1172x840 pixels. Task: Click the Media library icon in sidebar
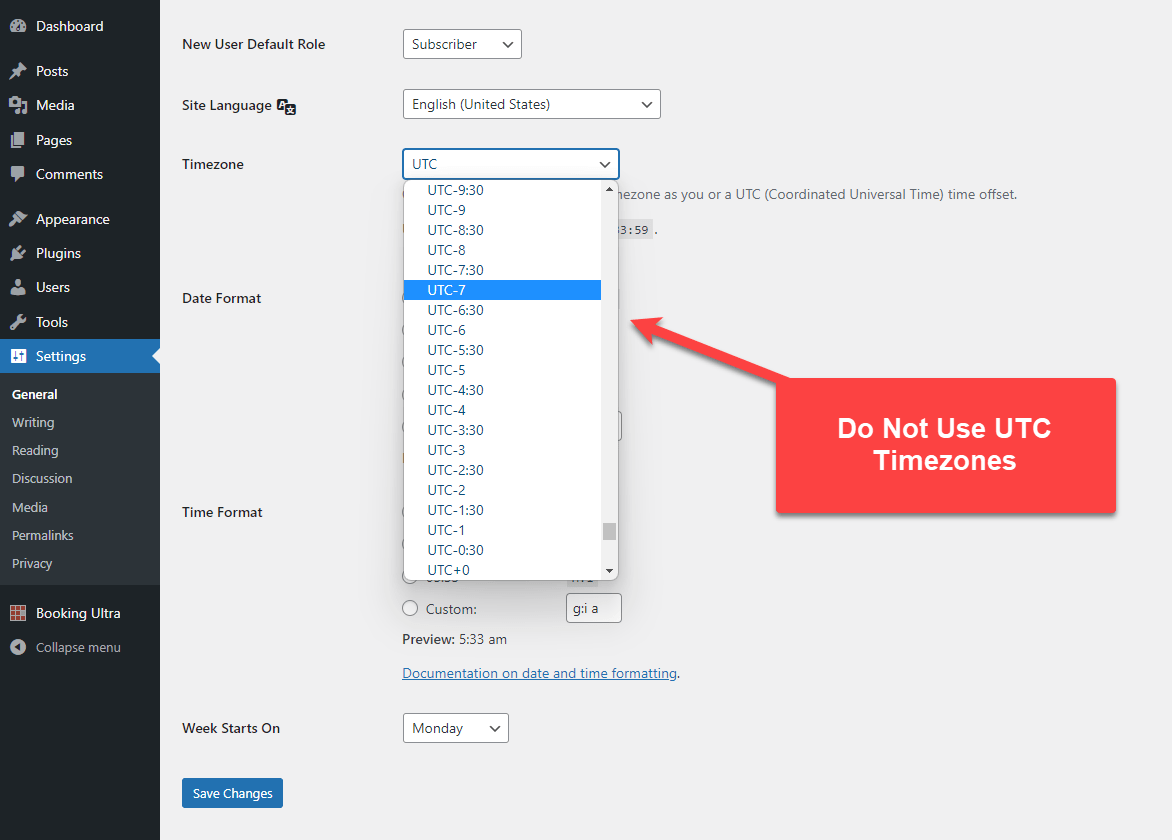18,105
